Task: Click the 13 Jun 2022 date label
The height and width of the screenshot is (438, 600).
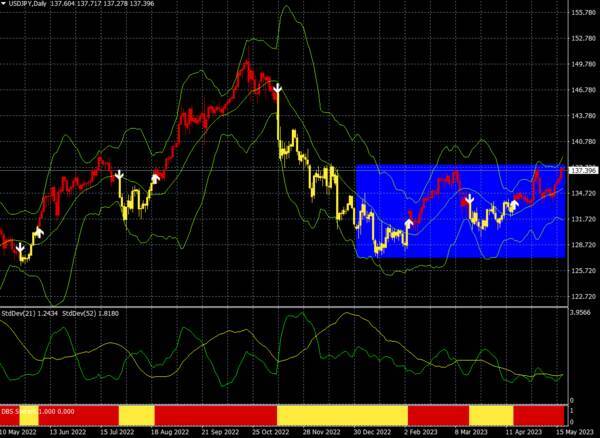Action: [68, 432]
